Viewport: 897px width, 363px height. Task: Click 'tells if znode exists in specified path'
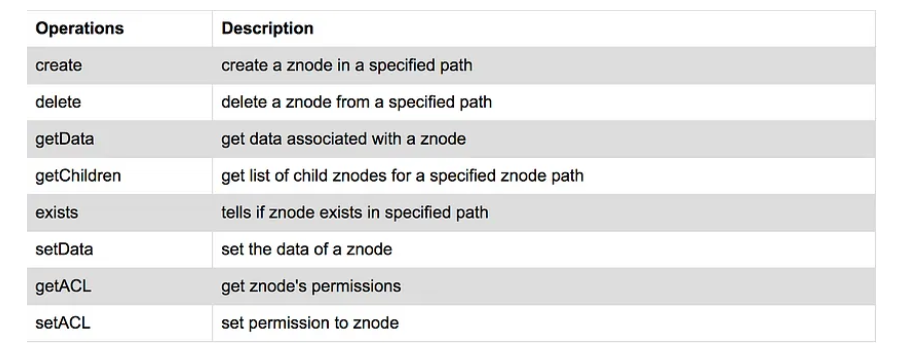[355, 213]
